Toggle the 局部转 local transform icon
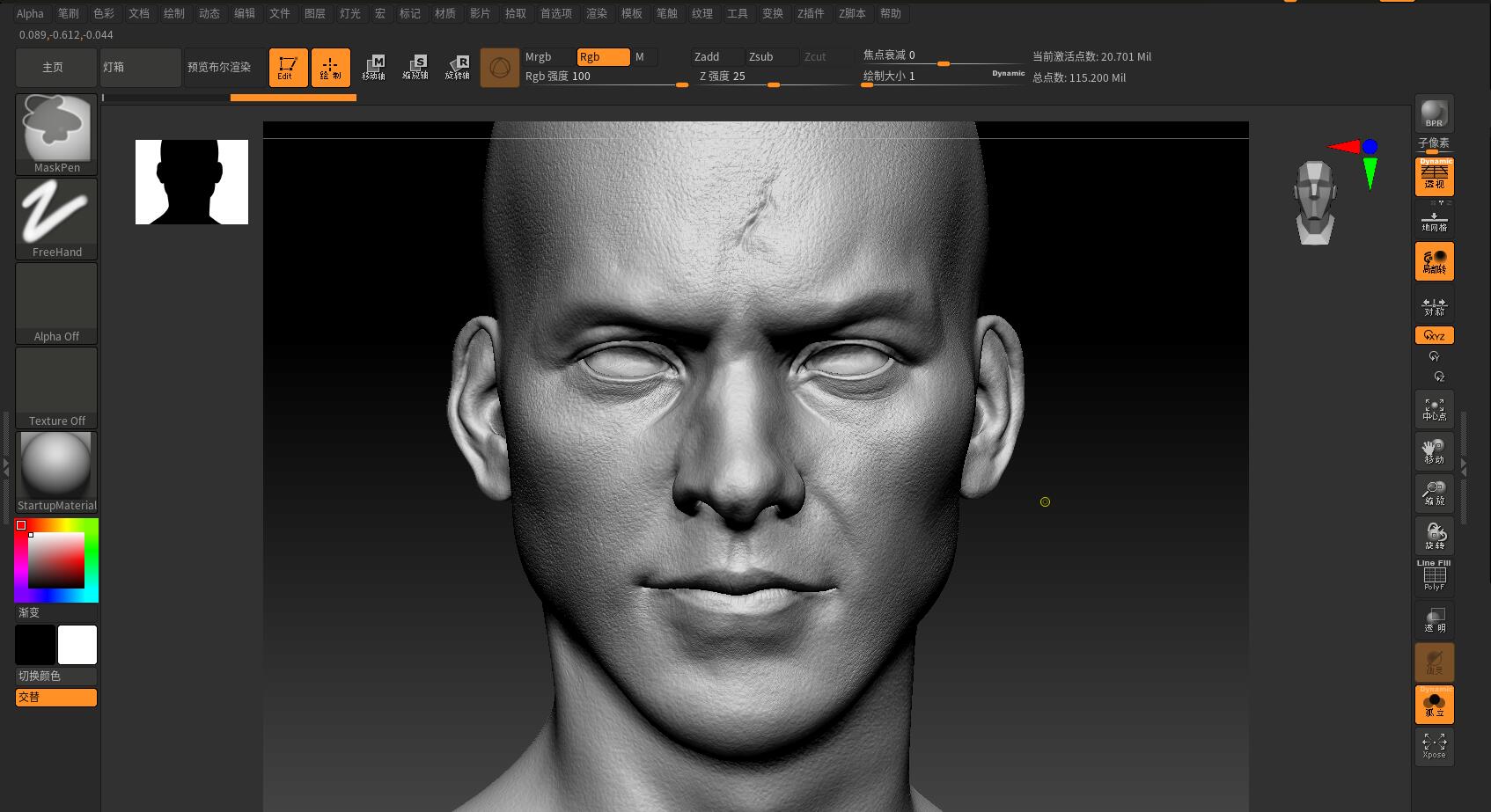The width and height of the screenshot is (1491, 812). [x=1435, y=261]
